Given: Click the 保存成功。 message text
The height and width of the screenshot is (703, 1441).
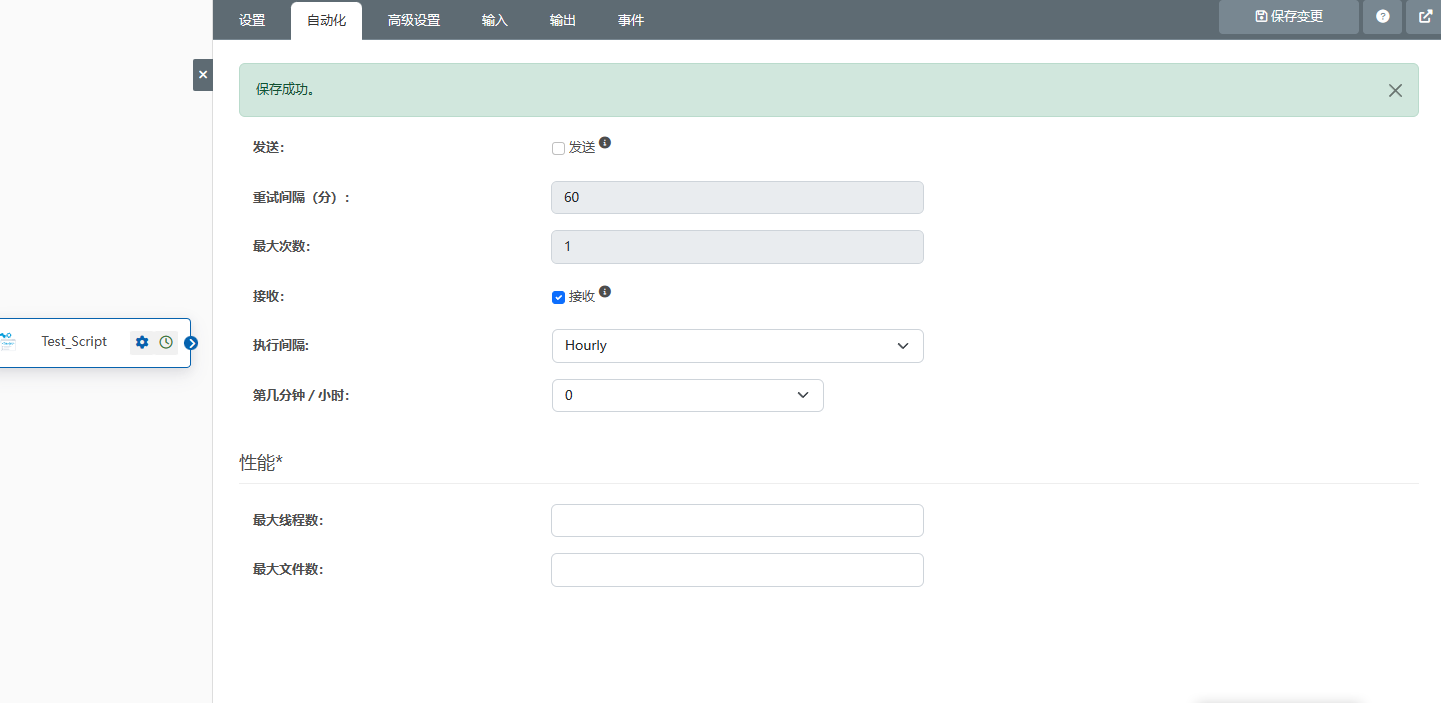Looking at the screenshot, I should click(286, 90).
